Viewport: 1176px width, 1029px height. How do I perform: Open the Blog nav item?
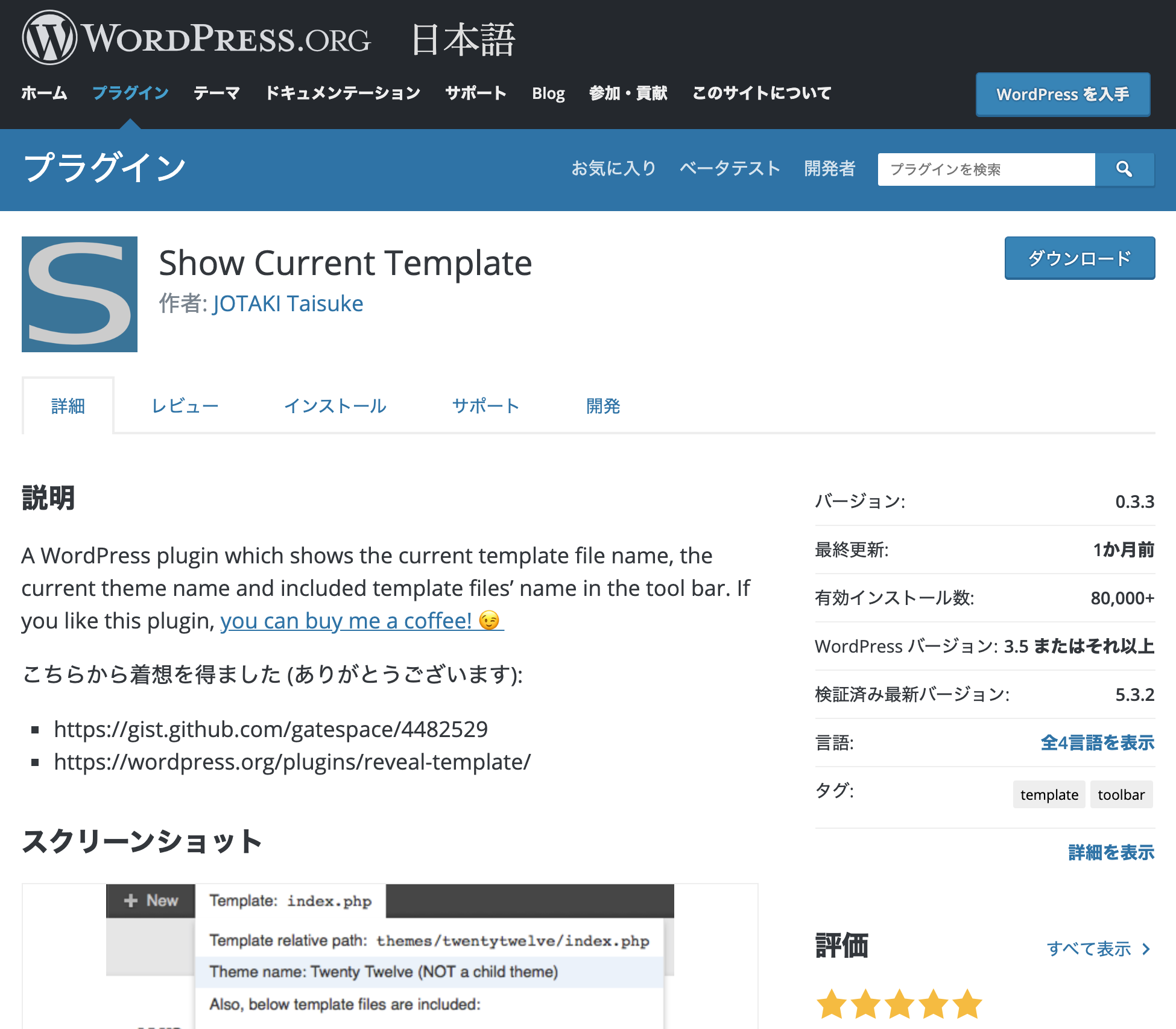pos(548,93)
